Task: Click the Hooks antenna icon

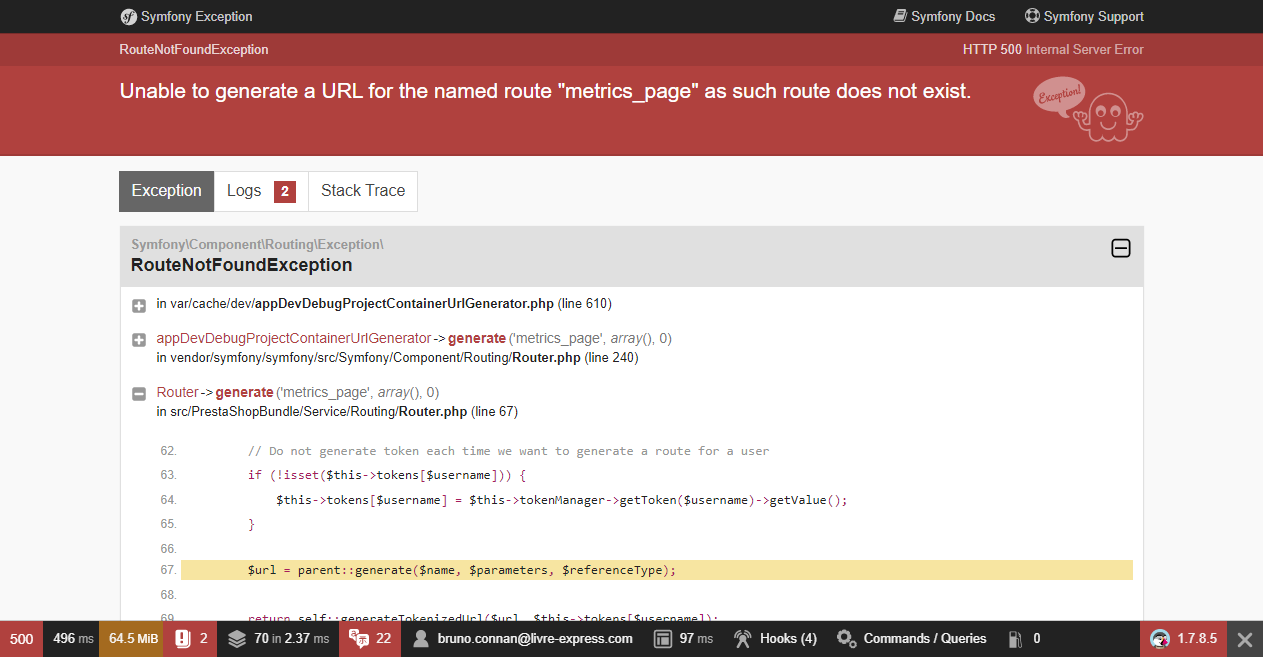Action: click(x=743, y=639)
